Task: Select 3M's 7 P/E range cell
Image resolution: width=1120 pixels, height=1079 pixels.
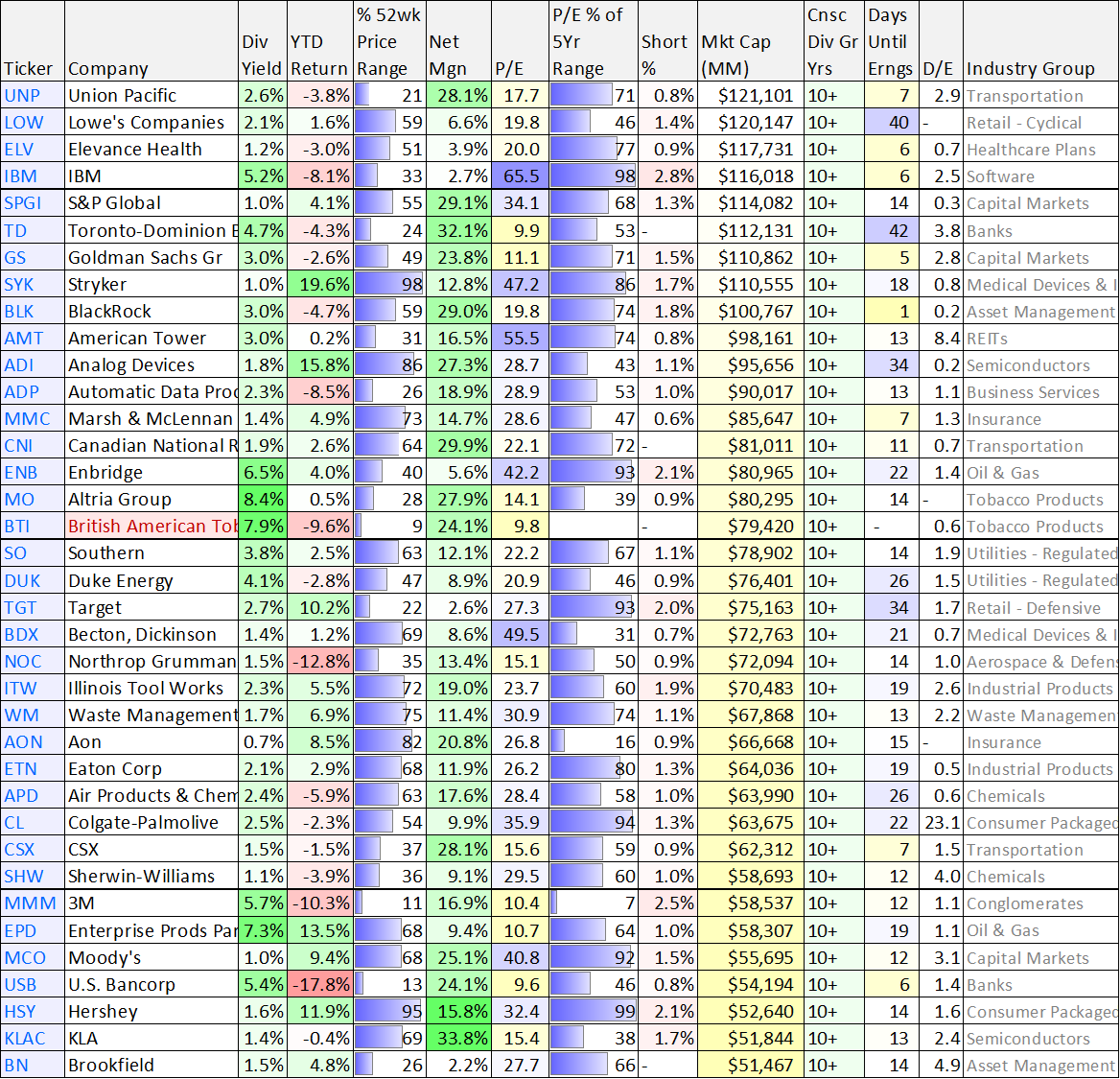Action: click(x=593, y=903)
